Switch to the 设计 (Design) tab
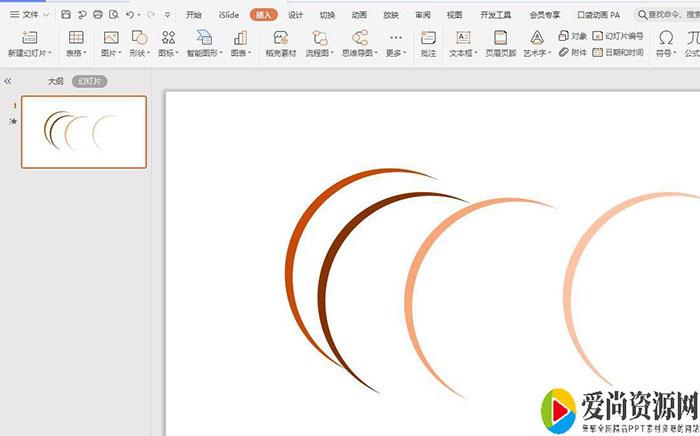 pyautogui.click(x=295, y=15)
